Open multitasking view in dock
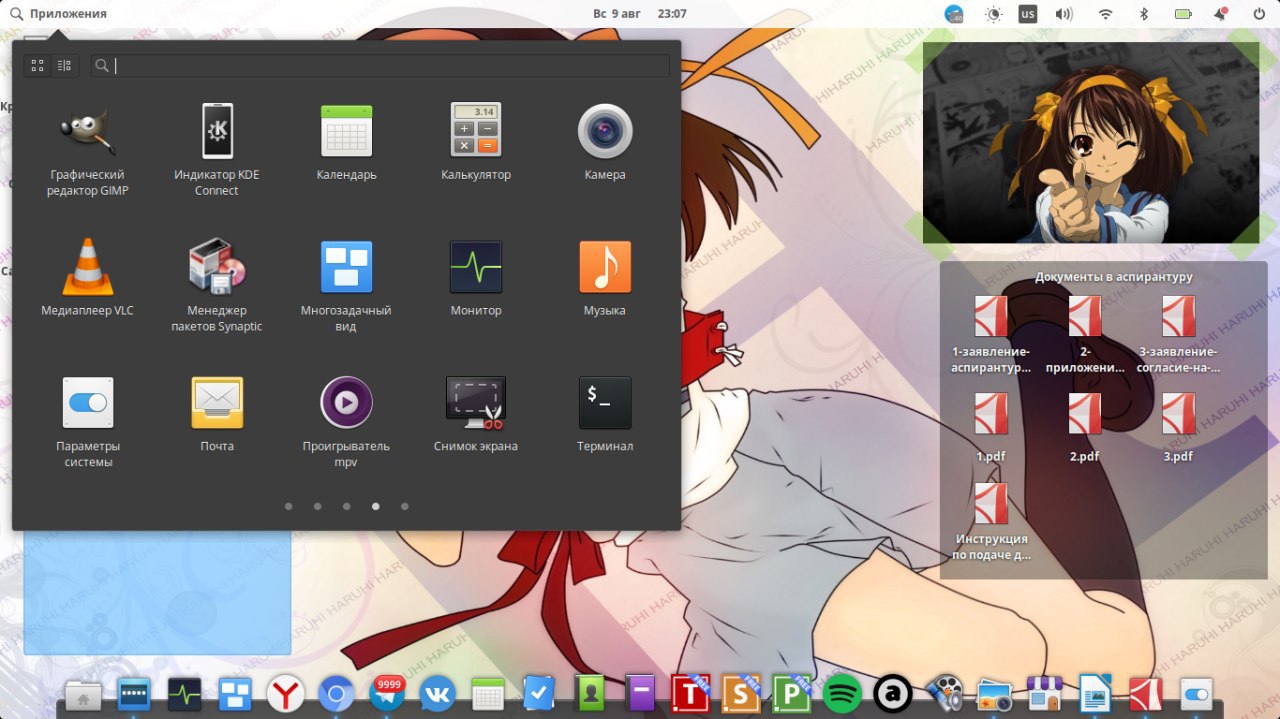The image size is (1280, 719). 236,693
